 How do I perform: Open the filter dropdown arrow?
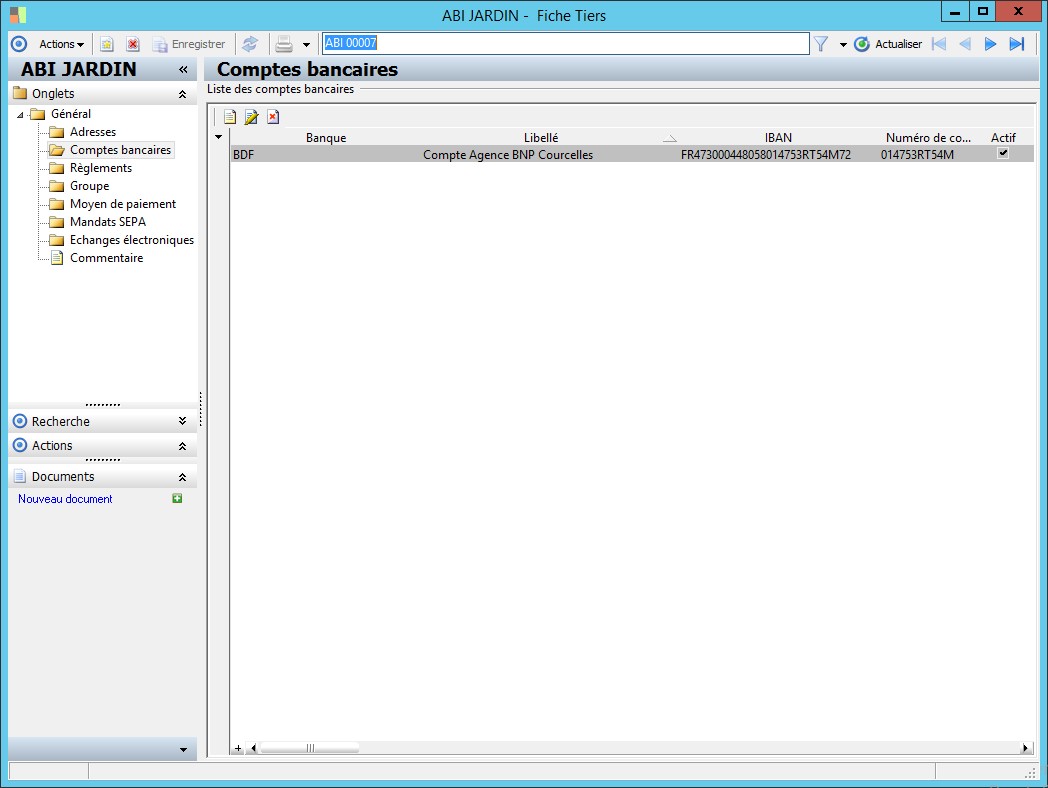pyautogui.click(x=843, y=45)
